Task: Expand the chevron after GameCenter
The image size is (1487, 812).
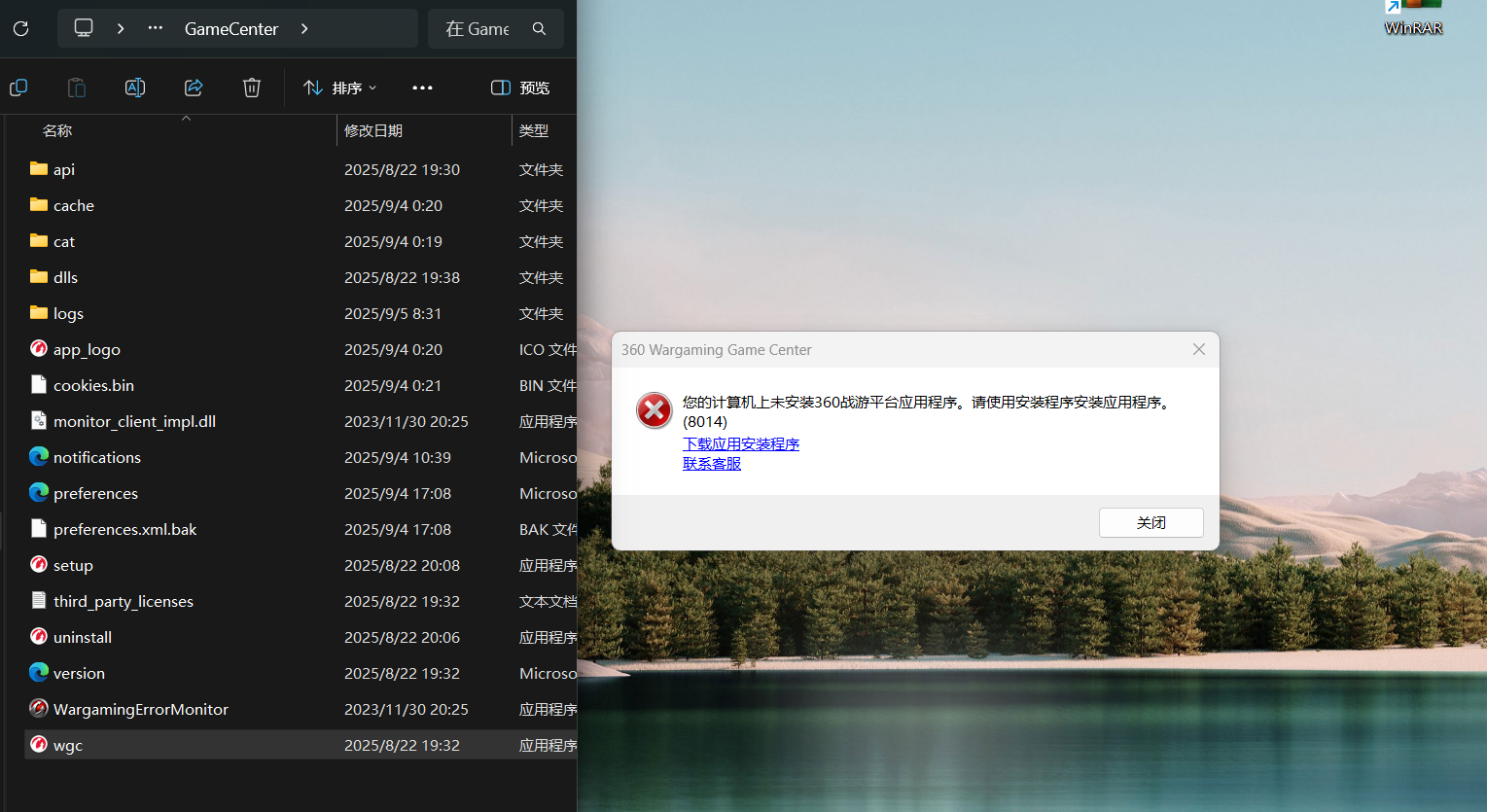Action: 304,29
